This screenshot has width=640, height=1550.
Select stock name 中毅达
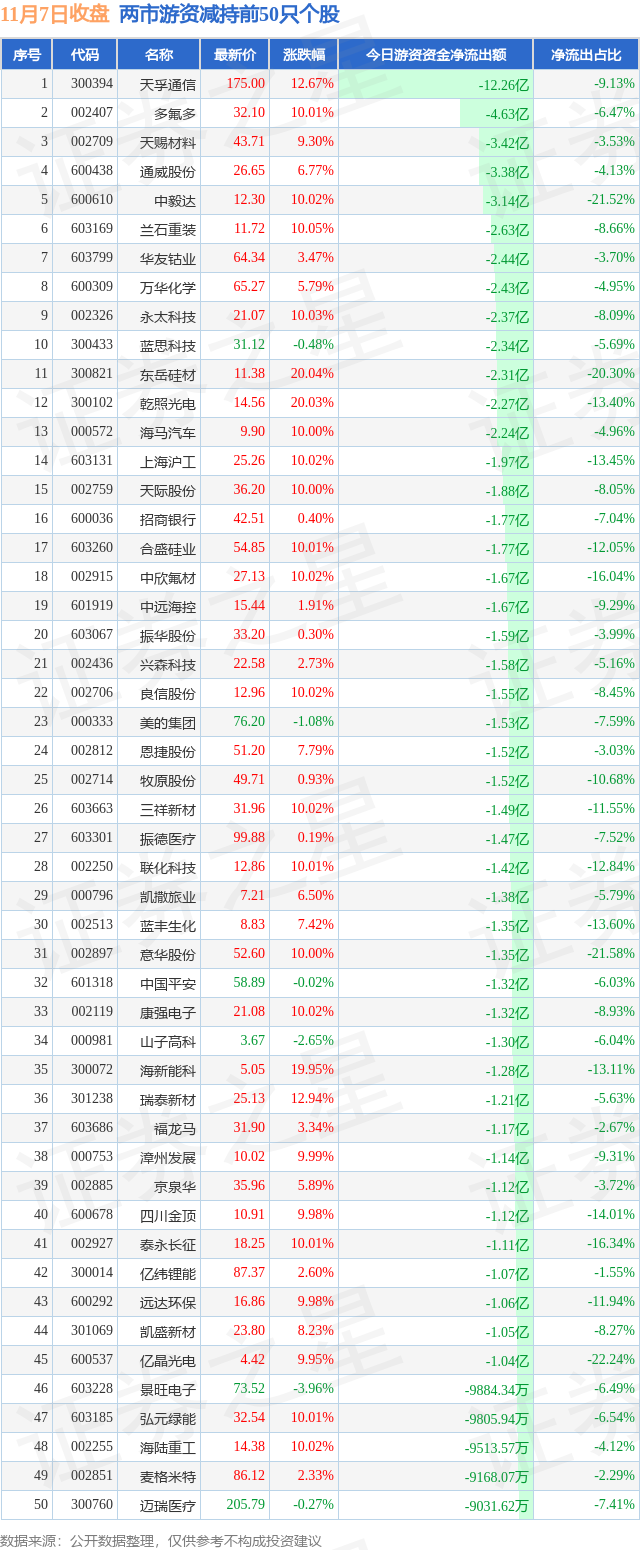pyautogui.click(x=175, y=200)
